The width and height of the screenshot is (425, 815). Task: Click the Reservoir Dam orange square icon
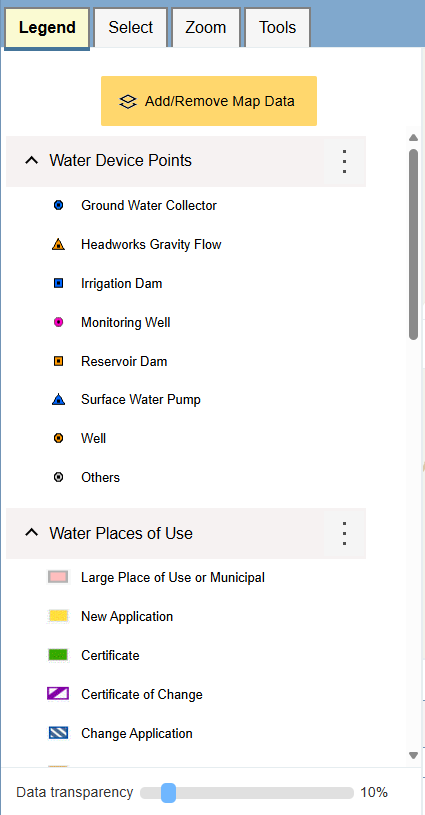point(58,361)
